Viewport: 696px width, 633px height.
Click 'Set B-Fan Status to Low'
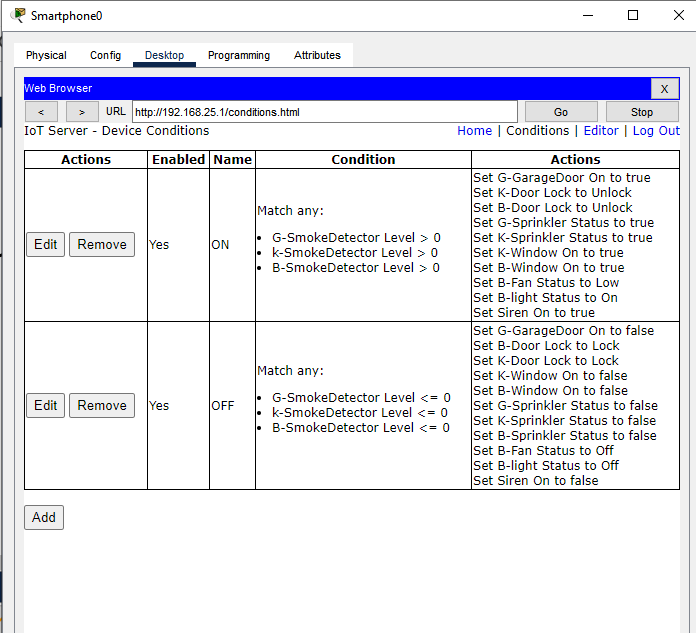546,283
